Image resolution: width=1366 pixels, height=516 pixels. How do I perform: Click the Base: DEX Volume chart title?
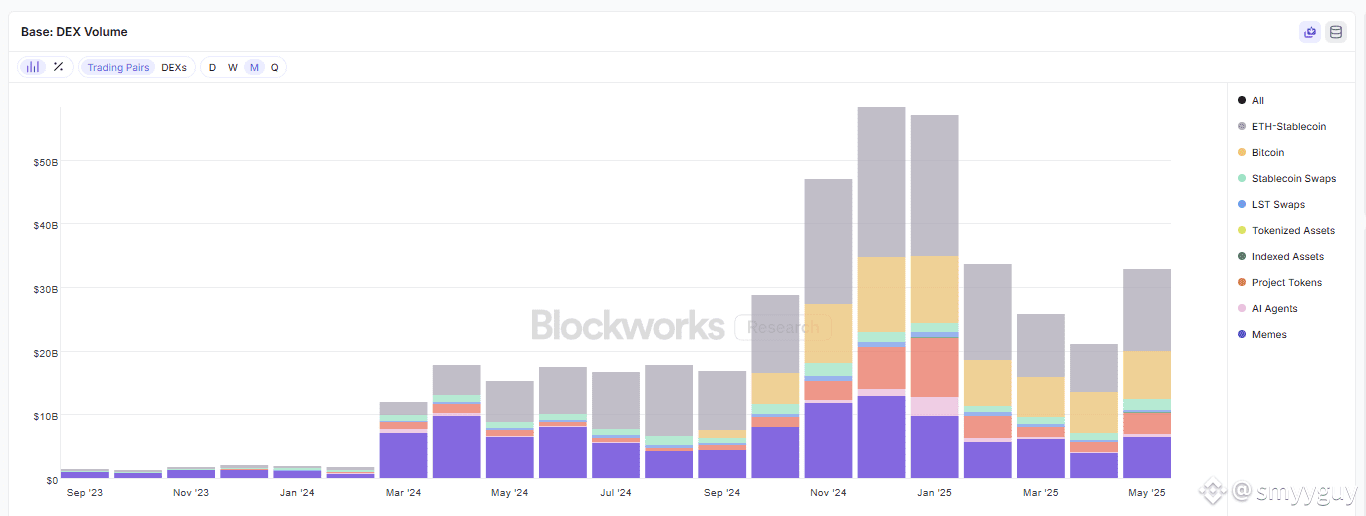click(74, 32)
